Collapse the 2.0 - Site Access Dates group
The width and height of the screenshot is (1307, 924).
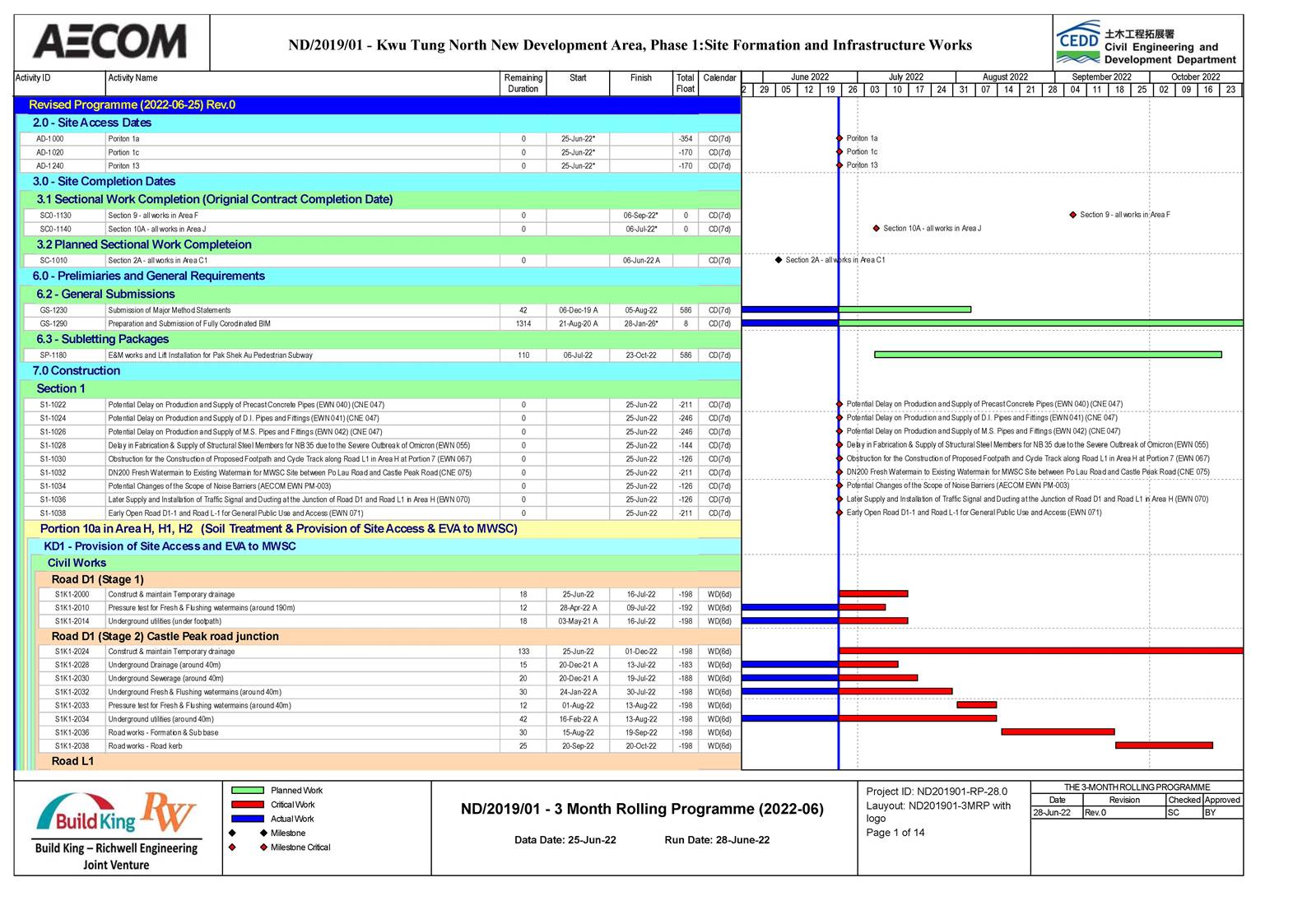click(x=379, y=123)
